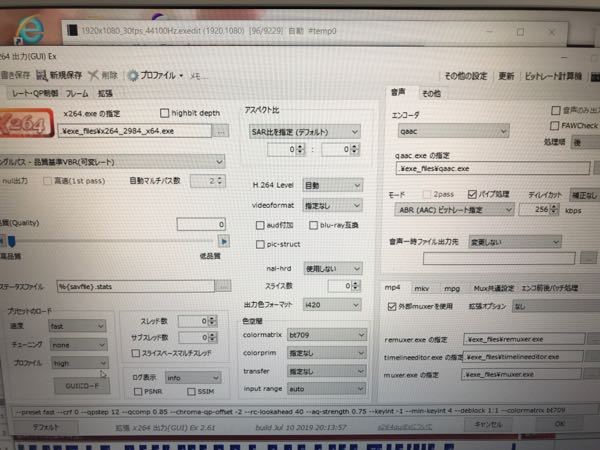Open the preset speed fast dropdown

tap(78, 326)
